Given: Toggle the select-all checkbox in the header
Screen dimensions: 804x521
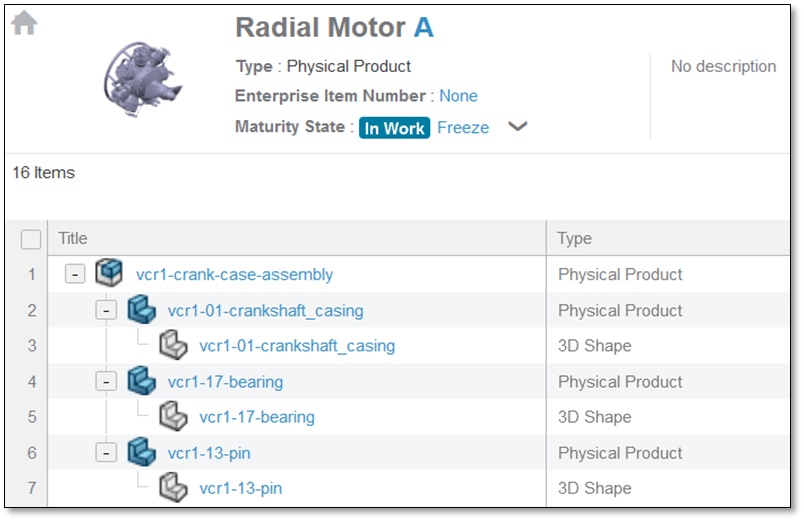Looking at the screenshot, I should 31,239.
